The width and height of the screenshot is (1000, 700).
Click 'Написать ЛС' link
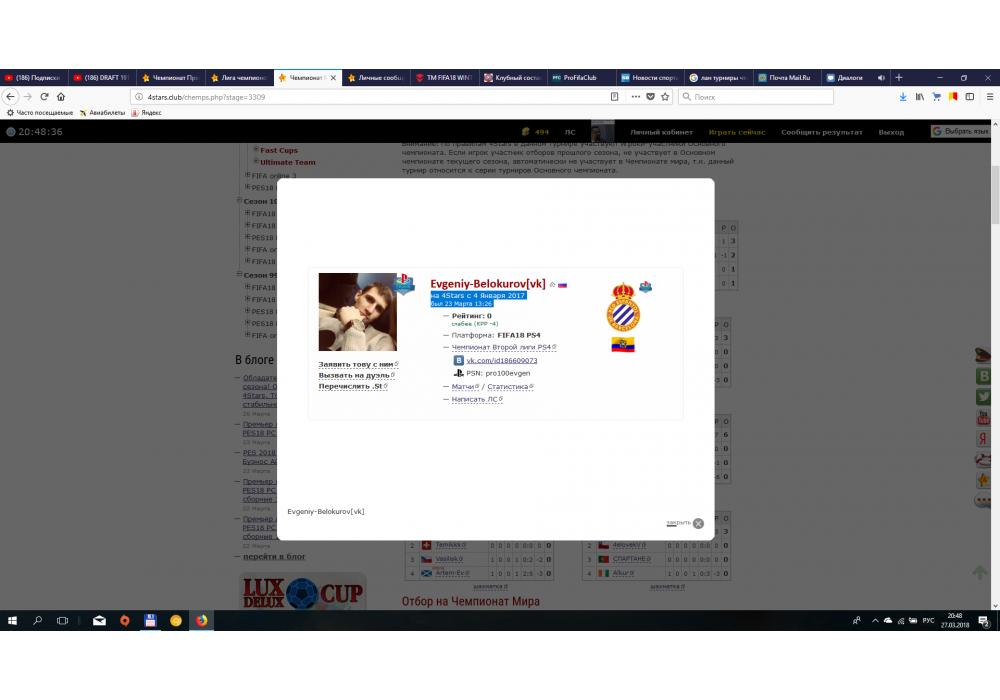tap(476, 399)
